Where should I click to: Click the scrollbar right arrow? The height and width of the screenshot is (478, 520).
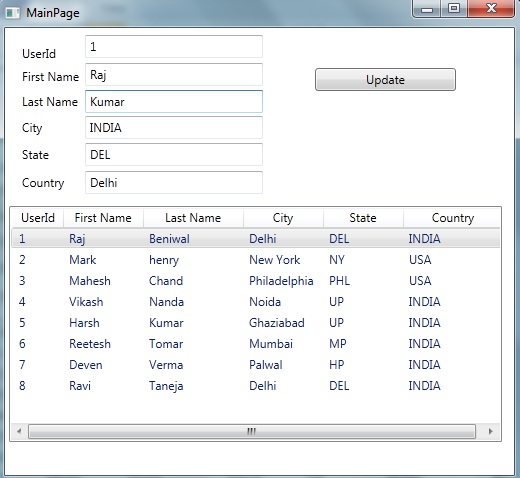[490, 431]
